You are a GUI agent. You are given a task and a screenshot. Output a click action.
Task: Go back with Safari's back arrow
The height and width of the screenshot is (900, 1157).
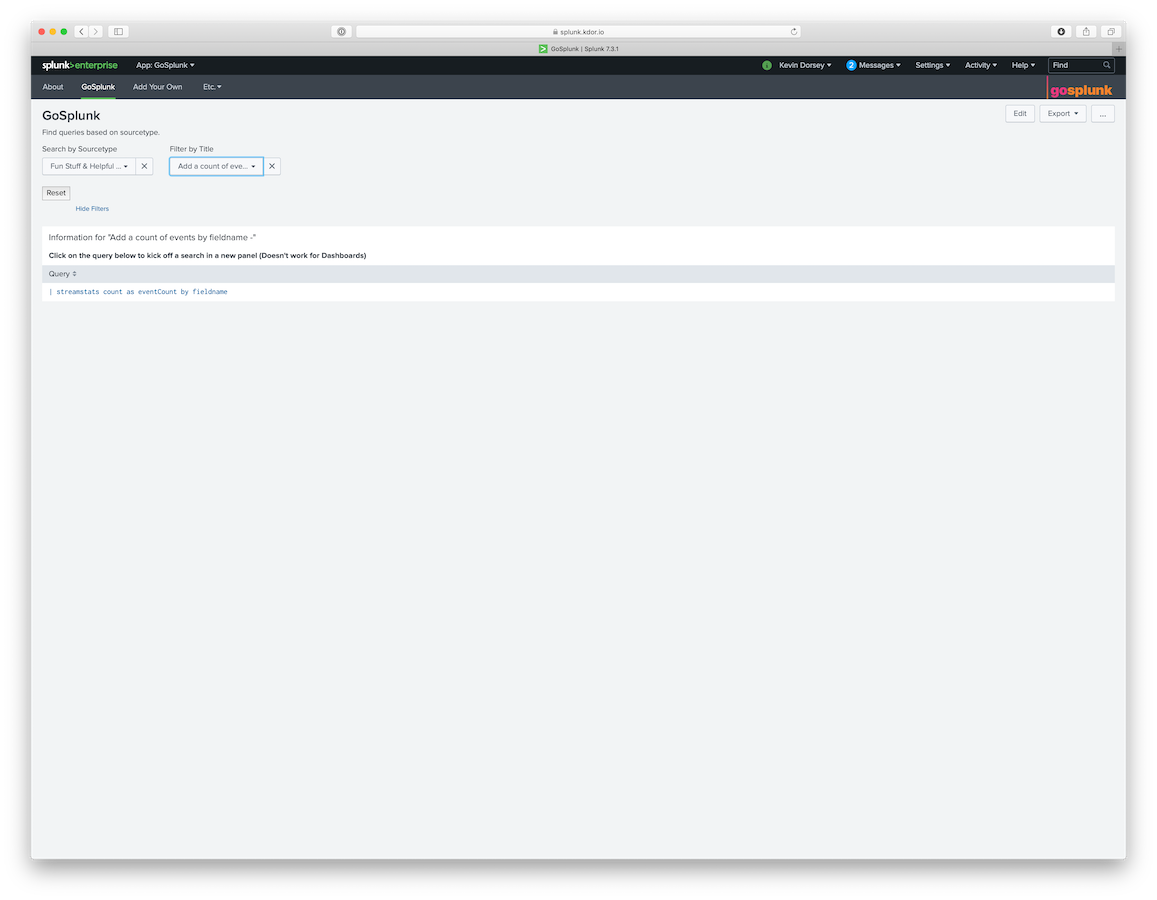tap(81, 32)
